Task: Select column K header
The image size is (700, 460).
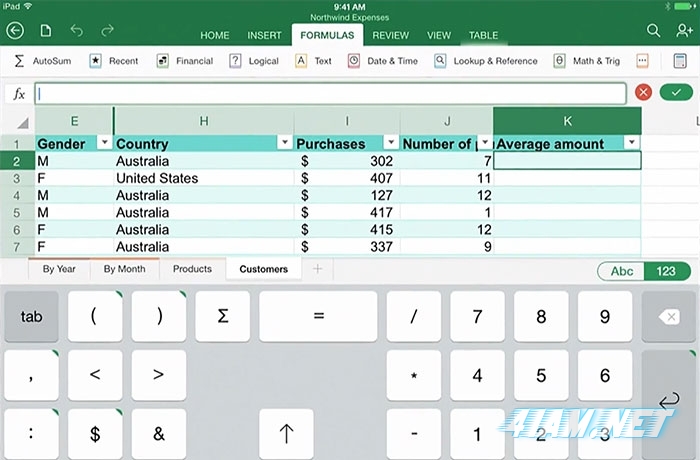Action: tap(567, 121)
